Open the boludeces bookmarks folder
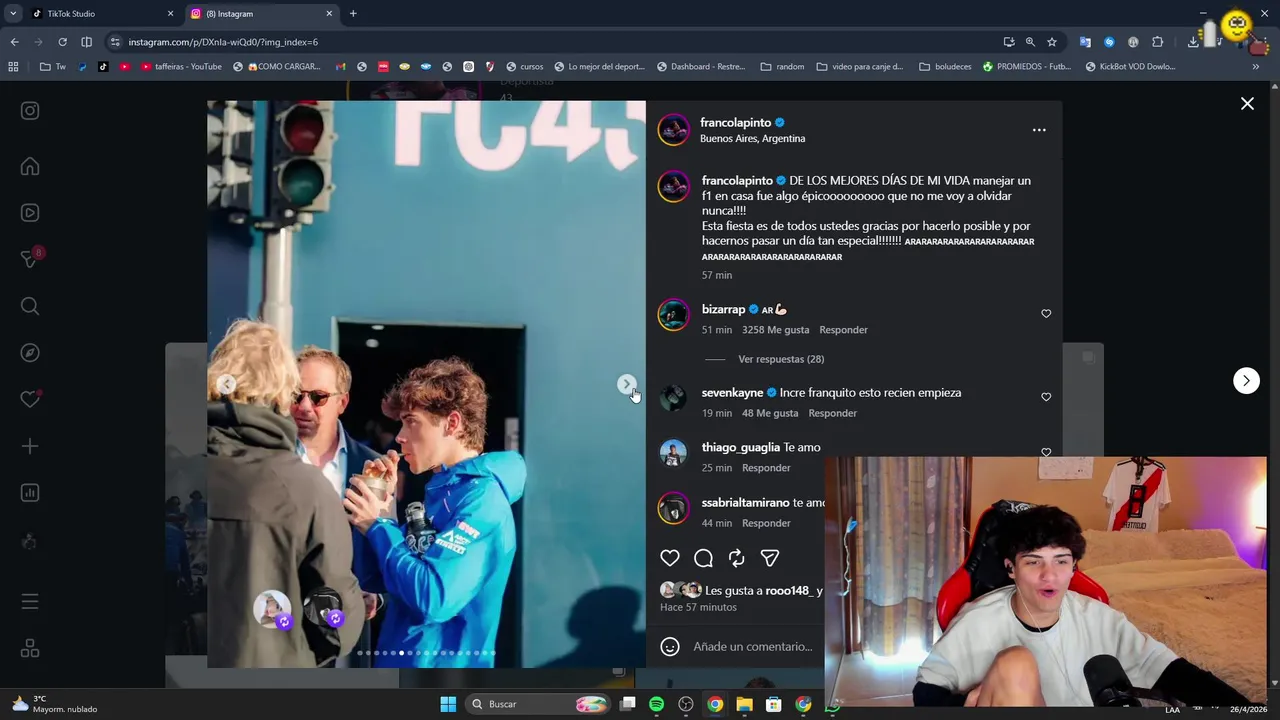The width and height of the screenshot is (1280, 720). [945, 67]
